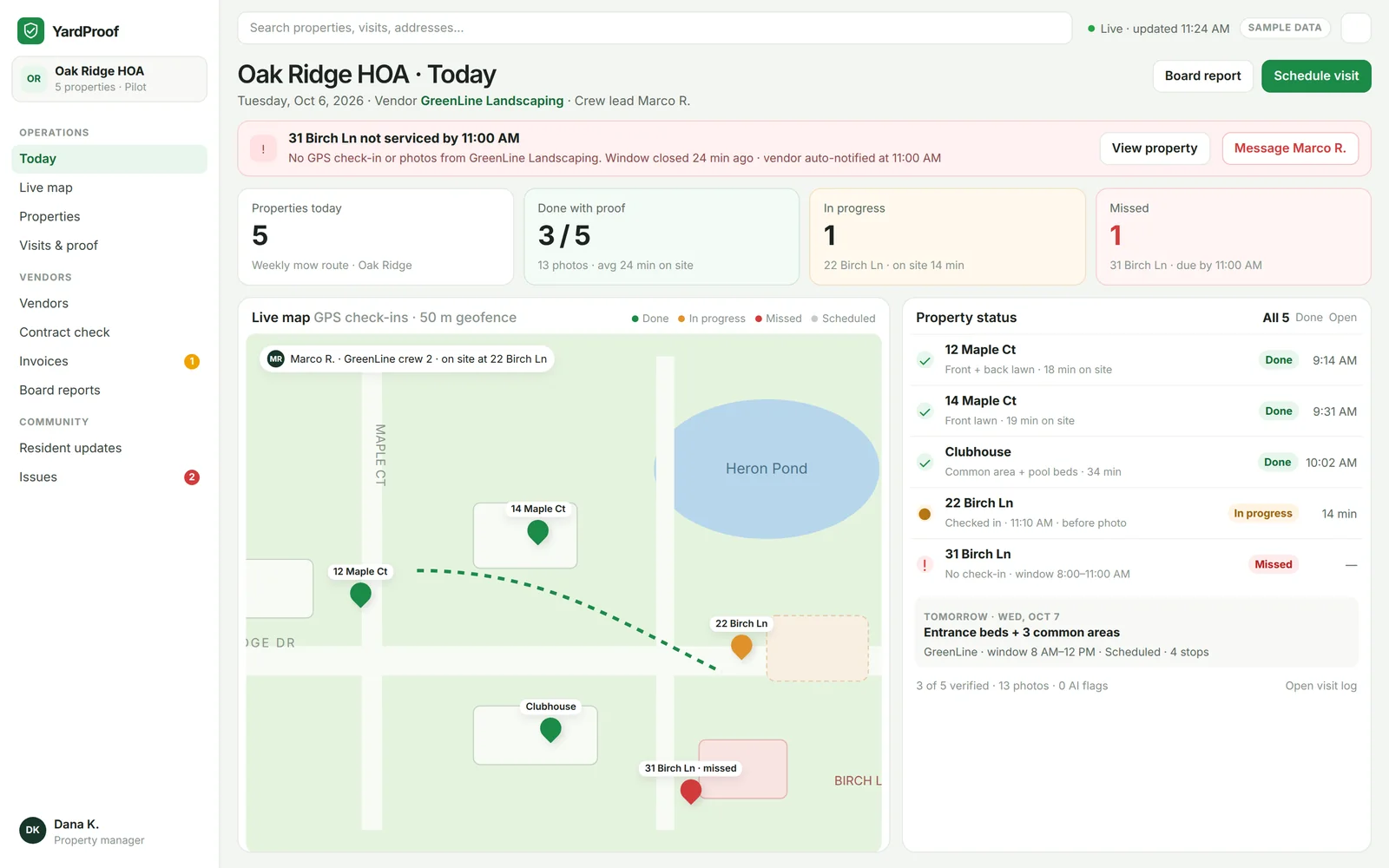Follow the GreenLine Landscaping vendor link
The height and width of the screenshot is (868, 1389).
tap(492, 101)
